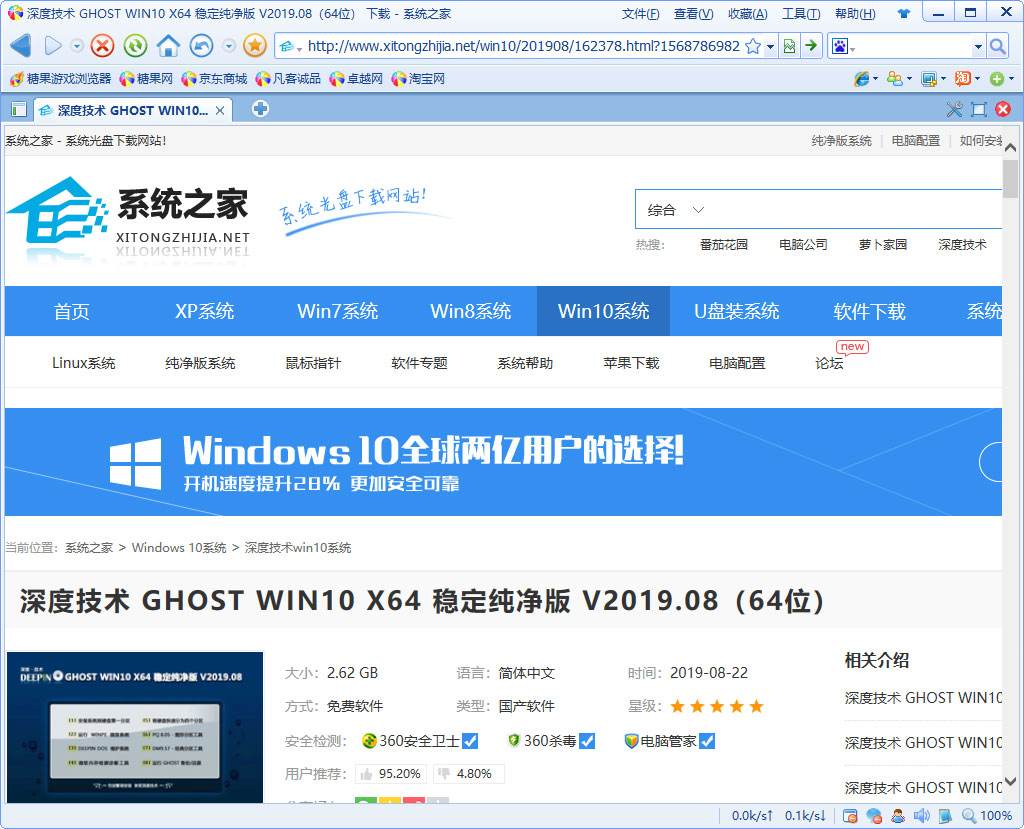Open the dropdown next to the back/forward buttons
This screenshot has width=1024, height=829.
77,46
